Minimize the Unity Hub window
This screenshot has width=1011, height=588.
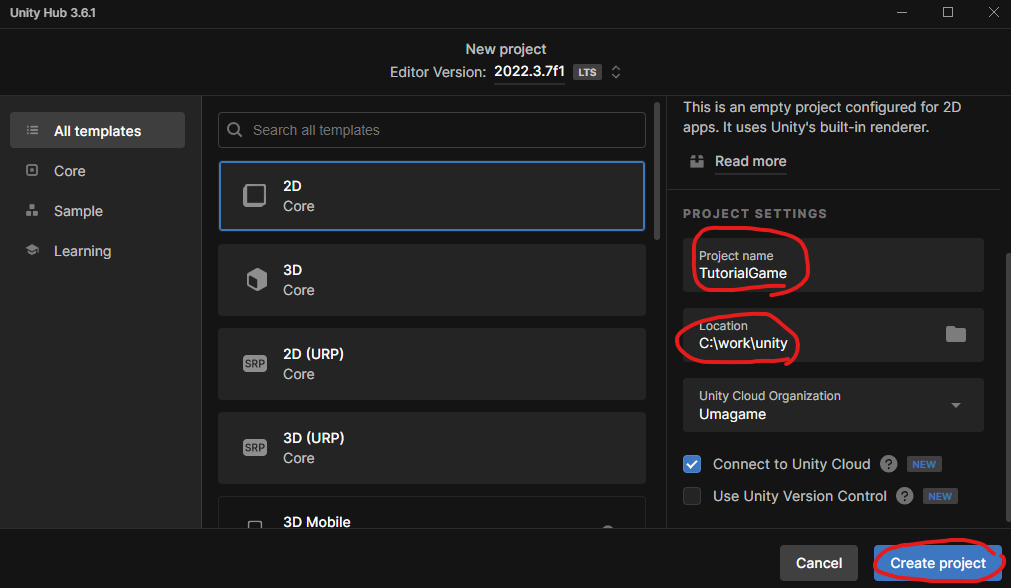(x=902, y=13)
